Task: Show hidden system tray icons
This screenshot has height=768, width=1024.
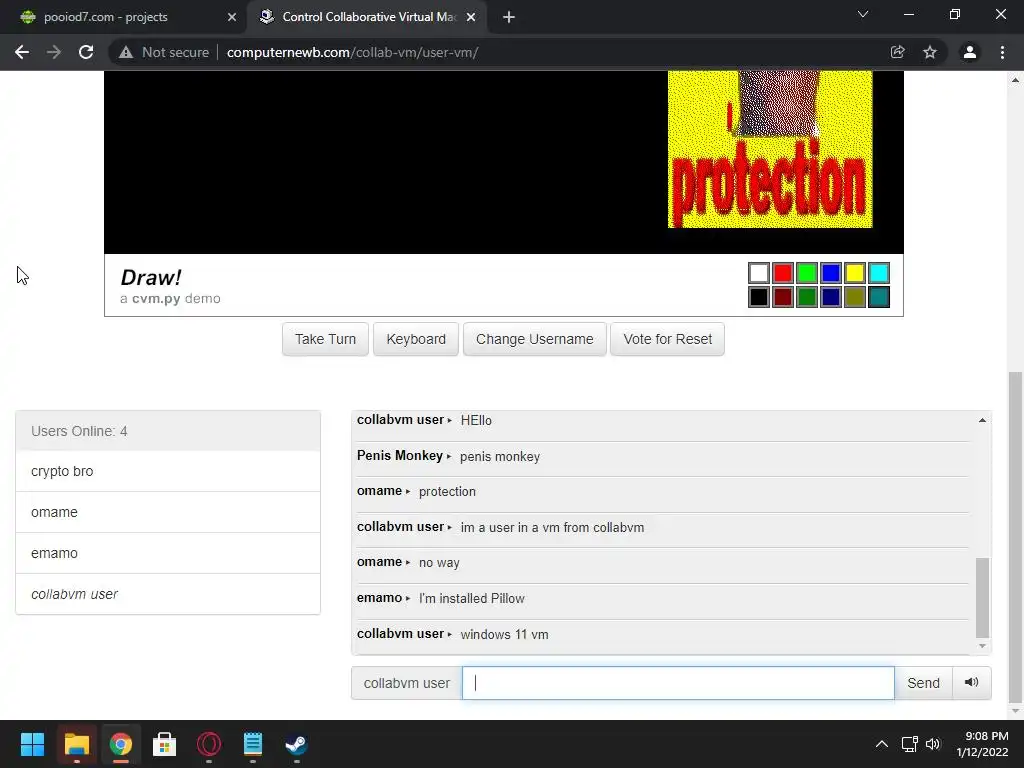Action: (882, 744)
